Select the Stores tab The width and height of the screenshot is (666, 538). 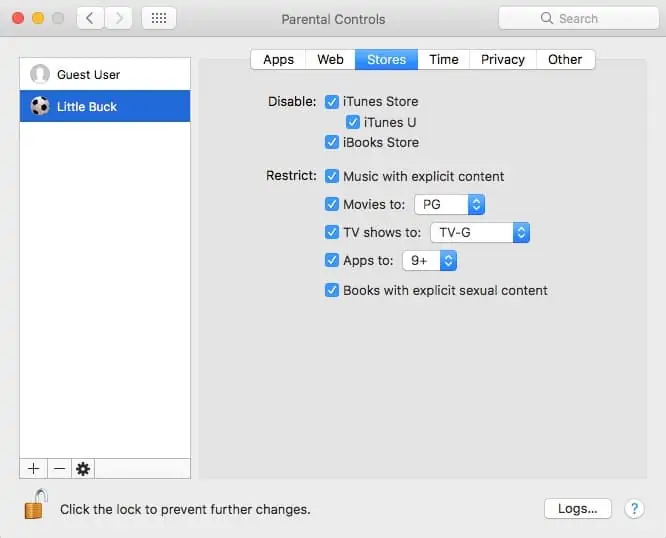click(x=387, y=59)
